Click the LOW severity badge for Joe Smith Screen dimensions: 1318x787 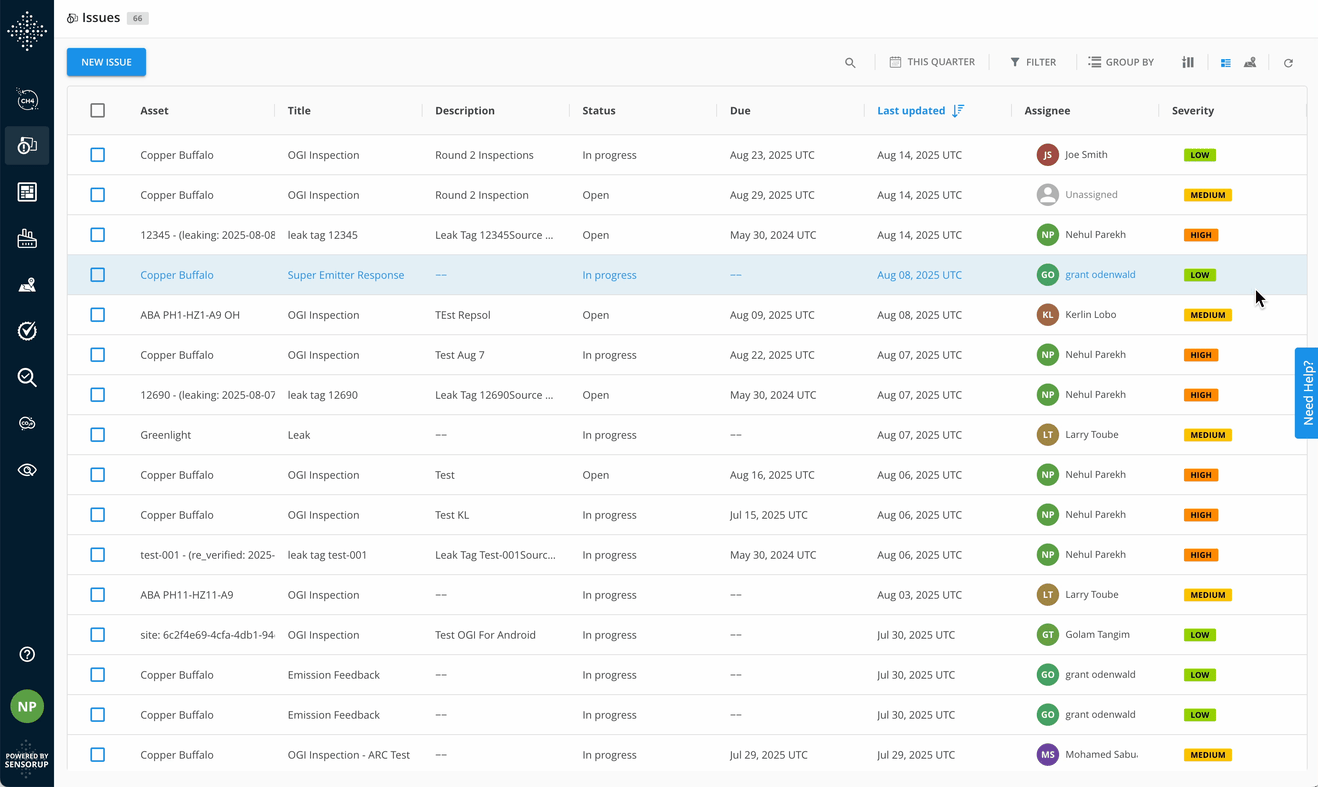pyautogui.click(x=1200, y=155)
